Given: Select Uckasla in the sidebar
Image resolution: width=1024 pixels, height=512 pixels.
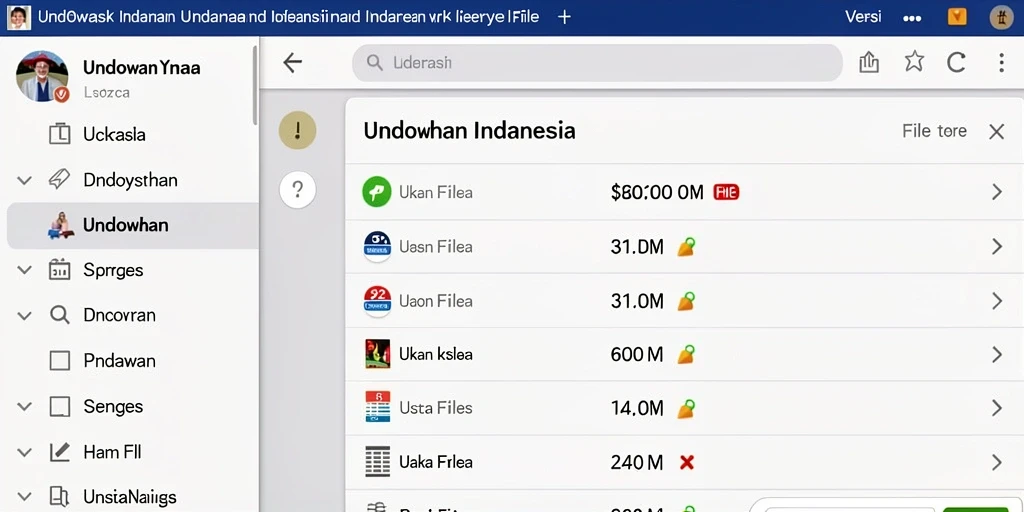Looking at the screenshot, I should tap(114, 135).
